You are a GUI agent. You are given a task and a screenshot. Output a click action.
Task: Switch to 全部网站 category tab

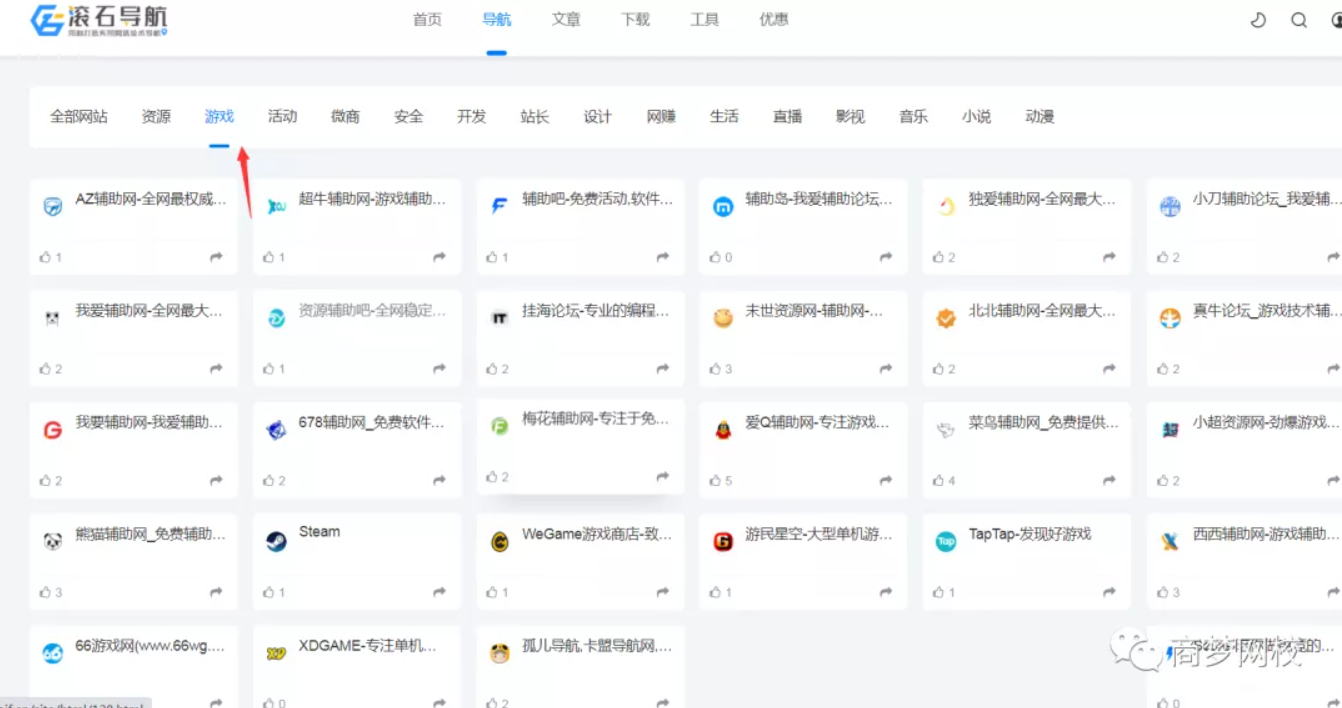(x=79, y=117)
